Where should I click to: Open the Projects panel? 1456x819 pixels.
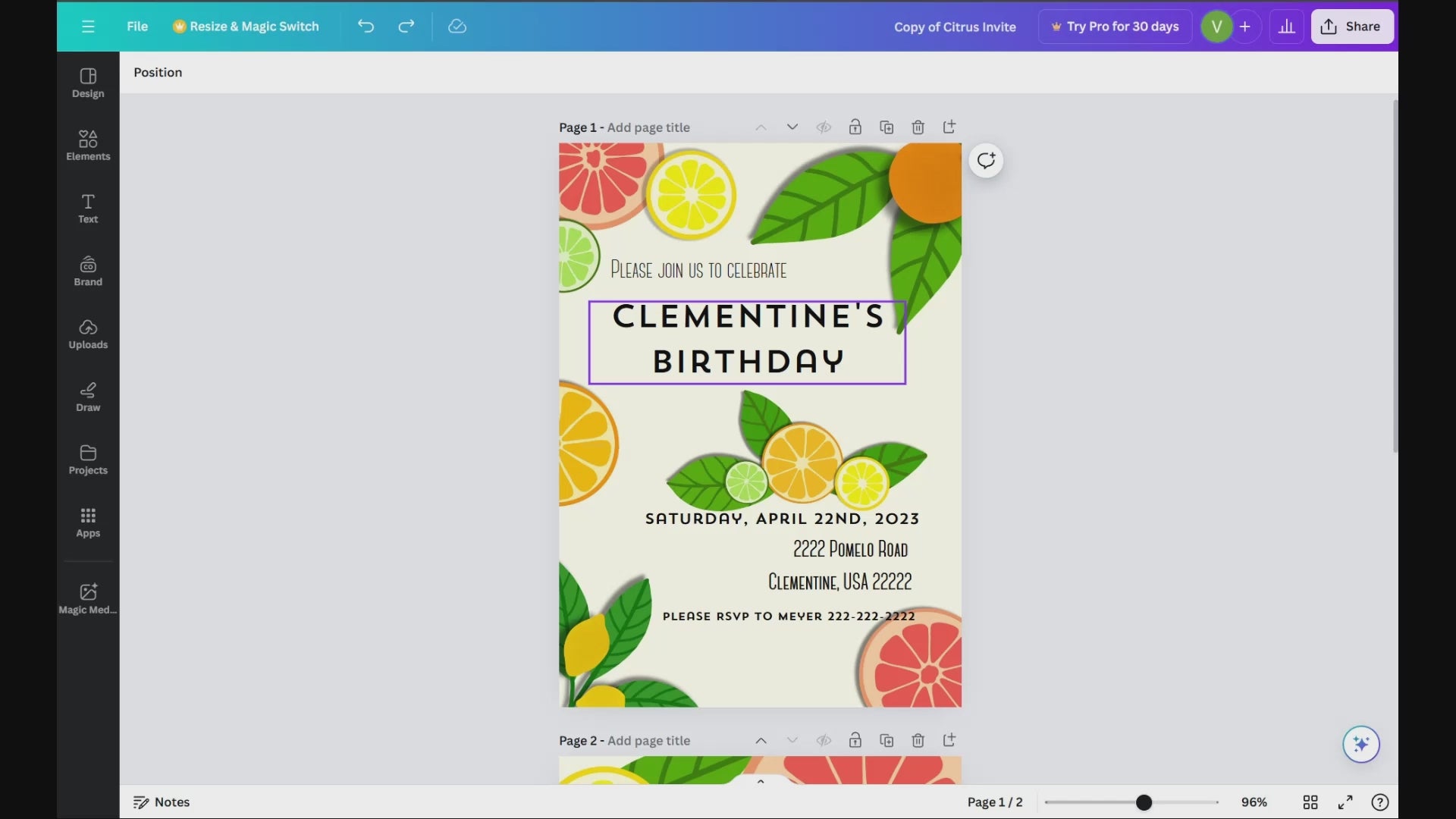[x=88, y=460]
